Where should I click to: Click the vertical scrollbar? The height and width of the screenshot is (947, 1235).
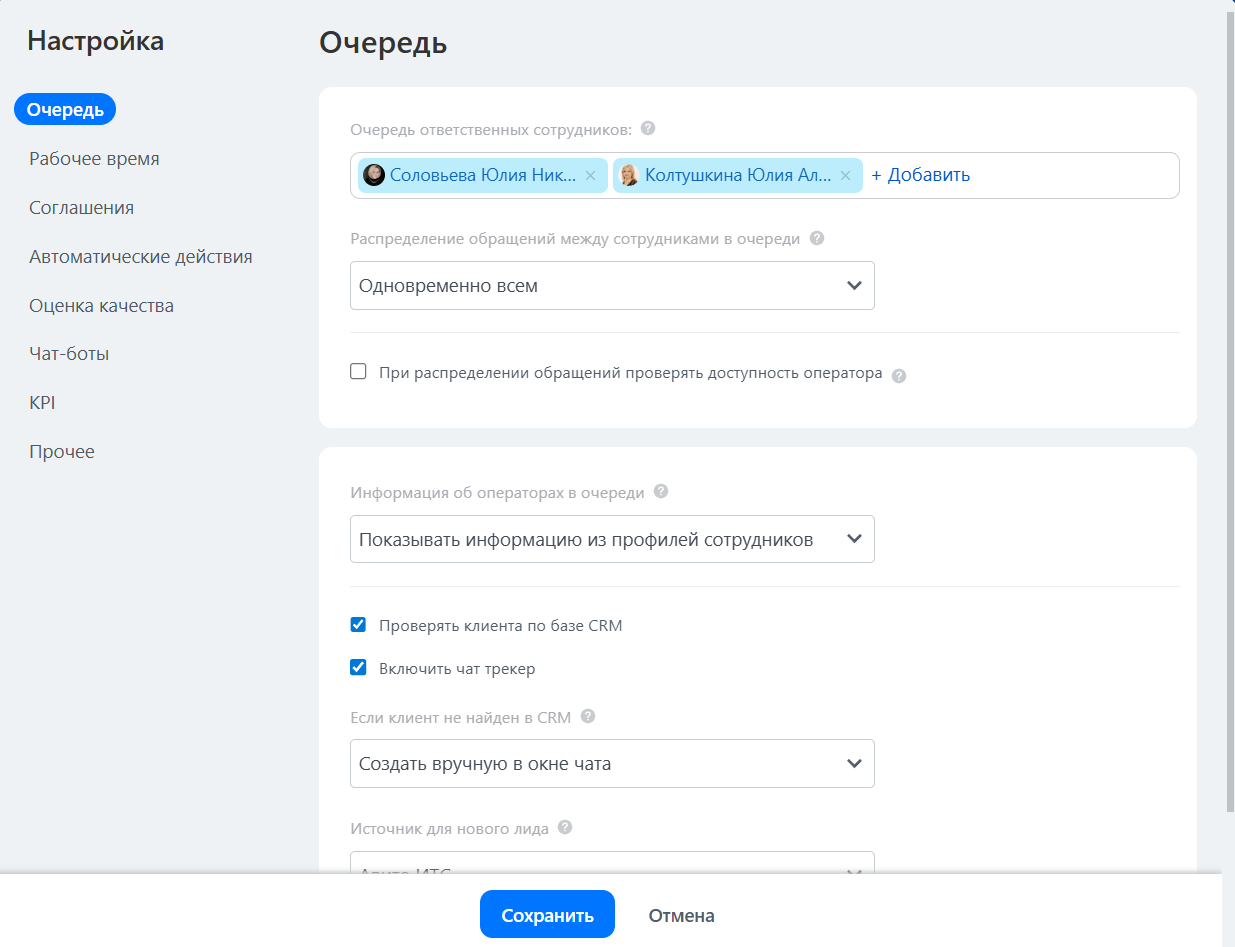pyautogui.click(x=1229, y=410)
